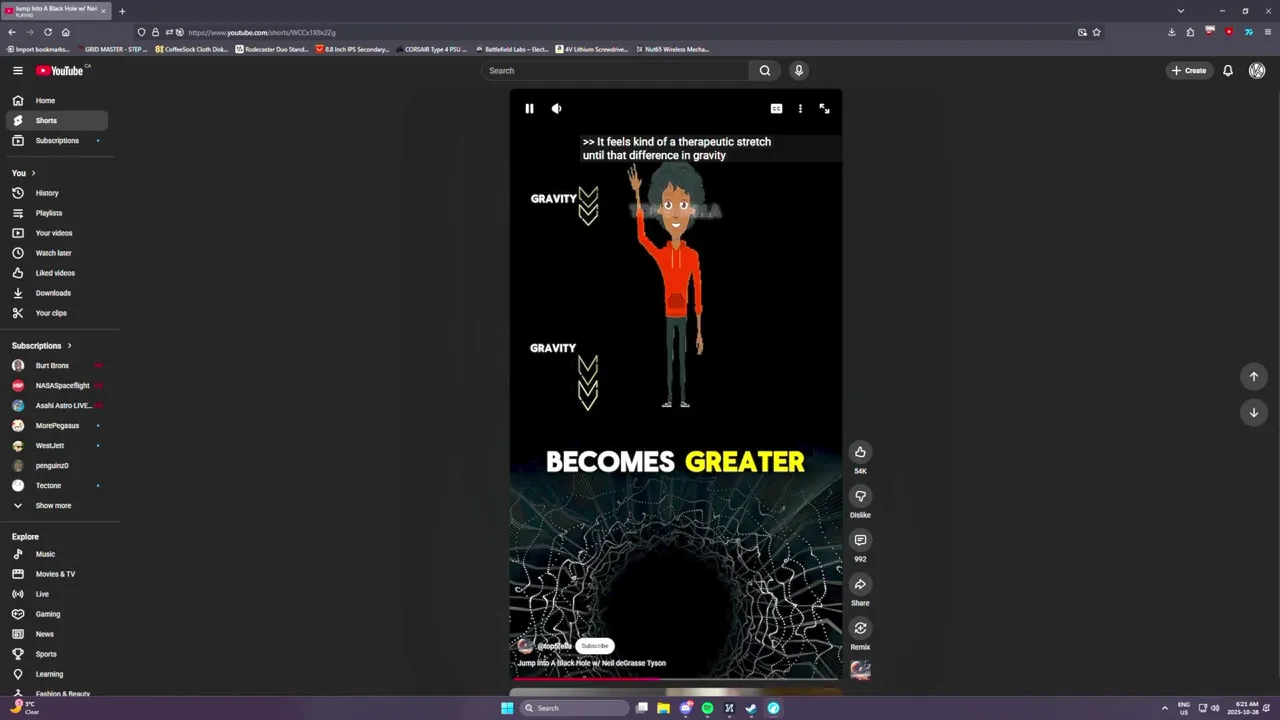Screen dimensions: 1280x720
Task: Share this Short
Action: point(860,584)
